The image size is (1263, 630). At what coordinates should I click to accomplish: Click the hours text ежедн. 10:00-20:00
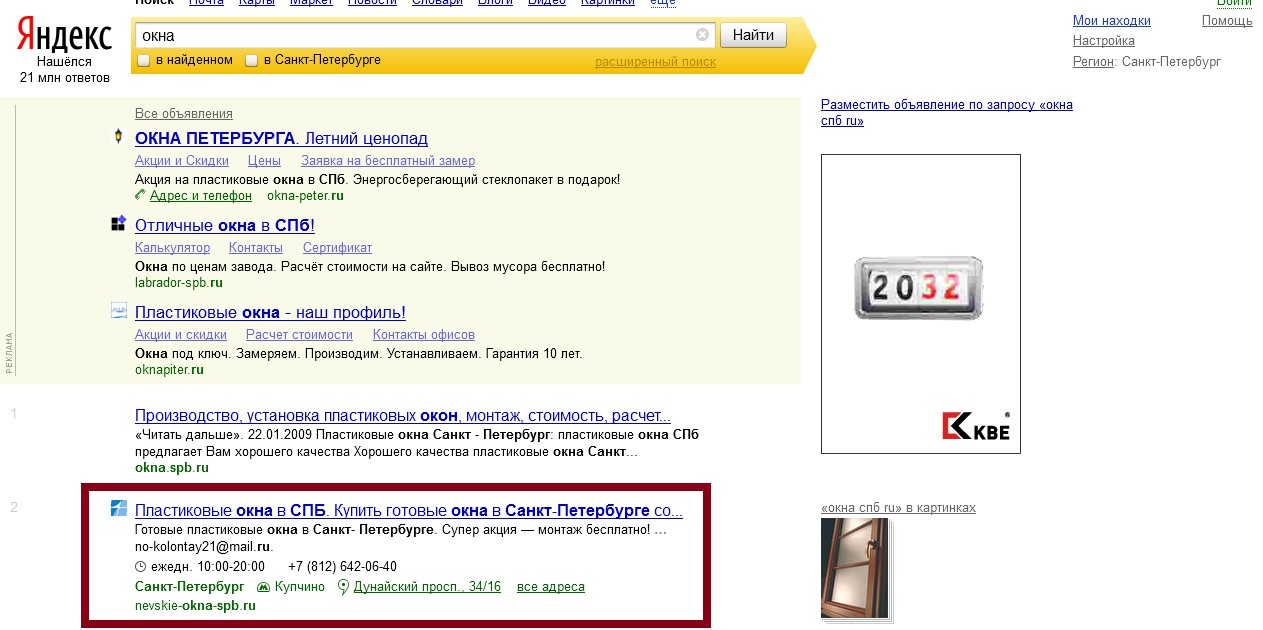click(207, 567)
